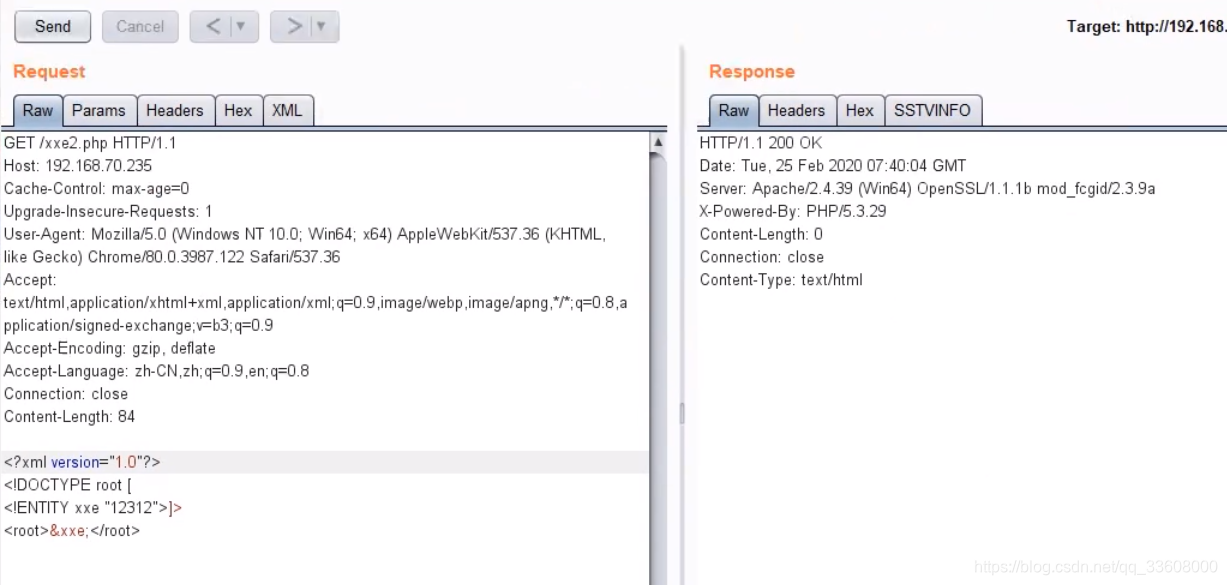The height and width of the screenshot is (585, 1227).
Task: Open the Response Headers tab
Action: pyautogui.click(x=797, y=111)
